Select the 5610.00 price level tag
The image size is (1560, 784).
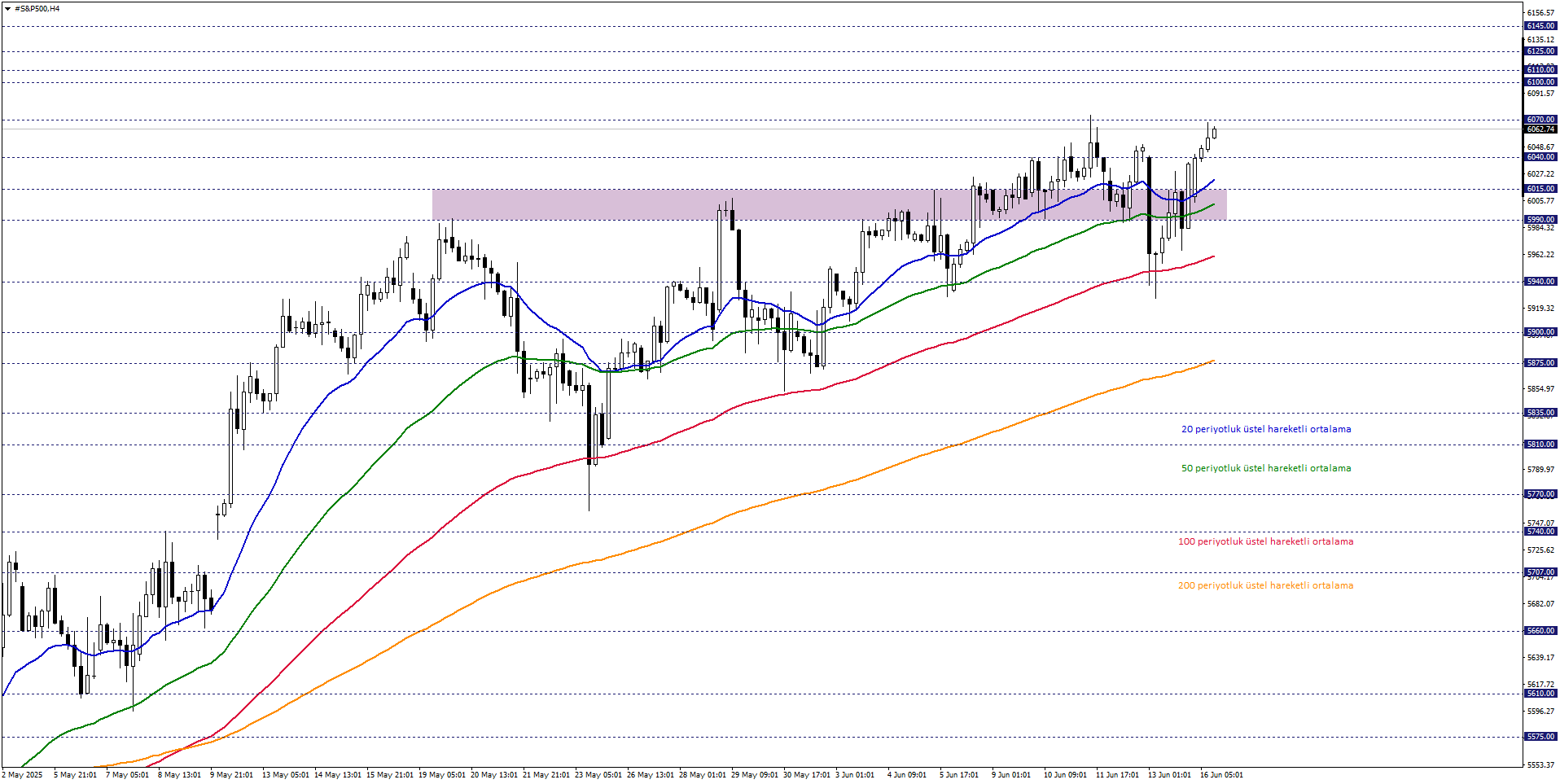(1540, 694)
